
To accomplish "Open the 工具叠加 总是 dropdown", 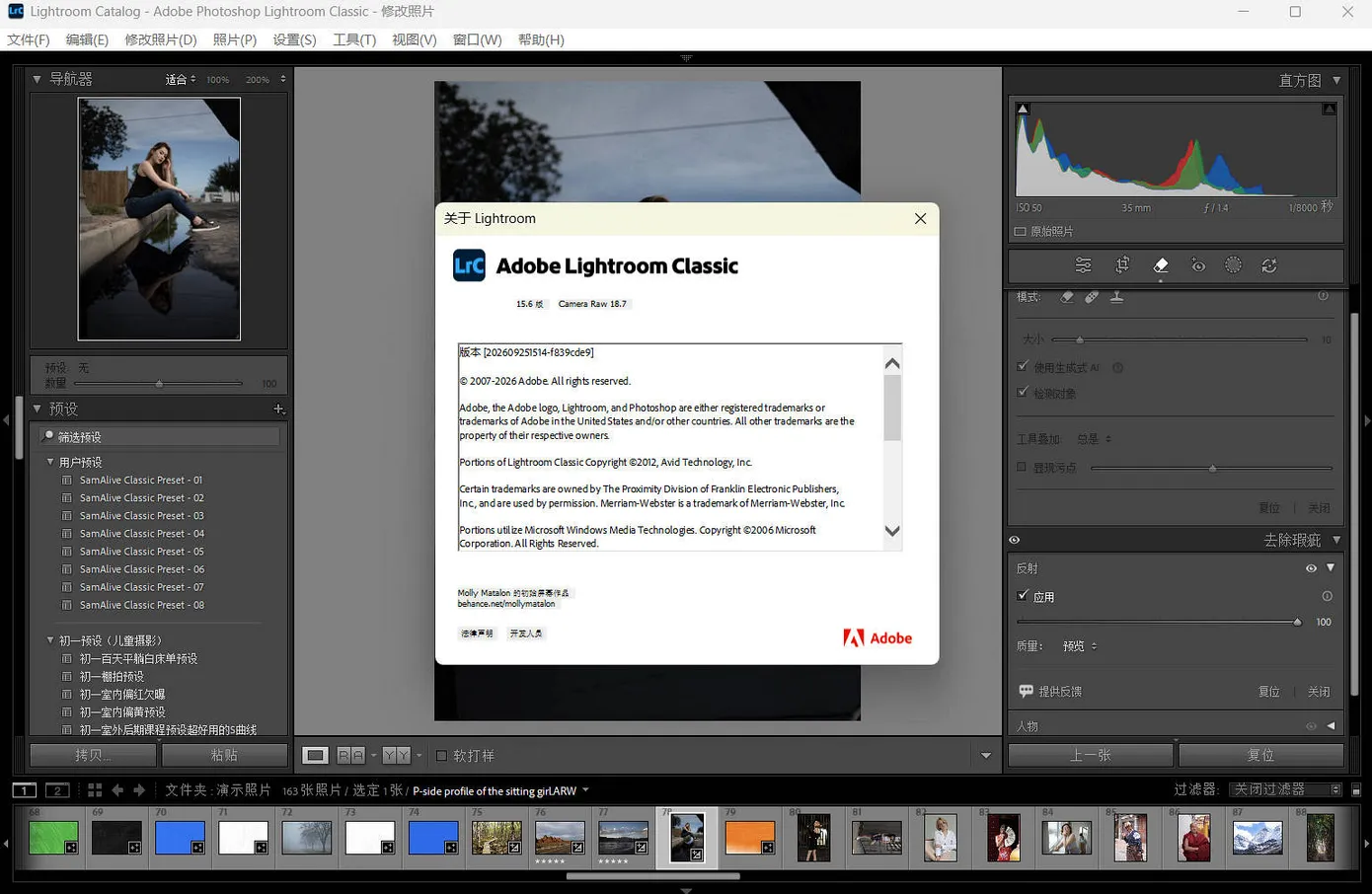I will pyautogui.click(x=1094, y=439).
